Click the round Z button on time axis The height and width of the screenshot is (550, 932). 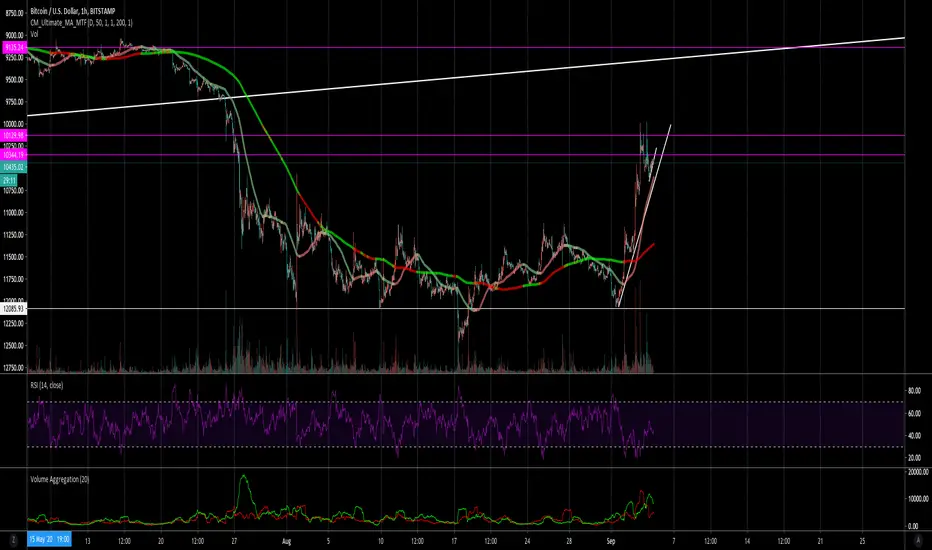click(12, 540)
